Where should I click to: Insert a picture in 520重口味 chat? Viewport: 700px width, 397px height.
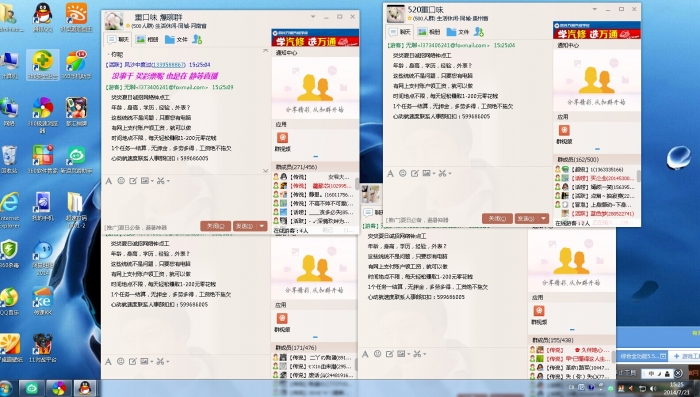(426, 173)
